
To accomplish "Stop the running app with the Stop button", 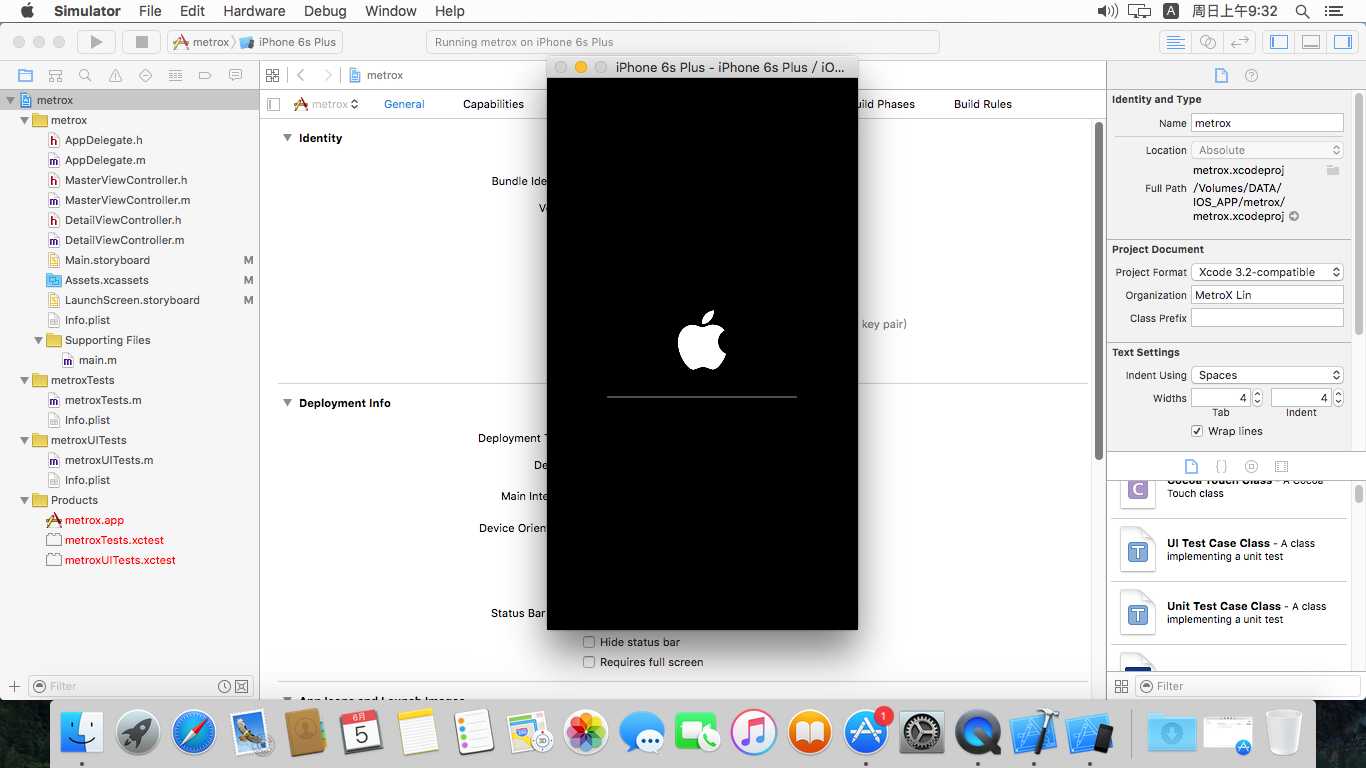I will [142, 42].
